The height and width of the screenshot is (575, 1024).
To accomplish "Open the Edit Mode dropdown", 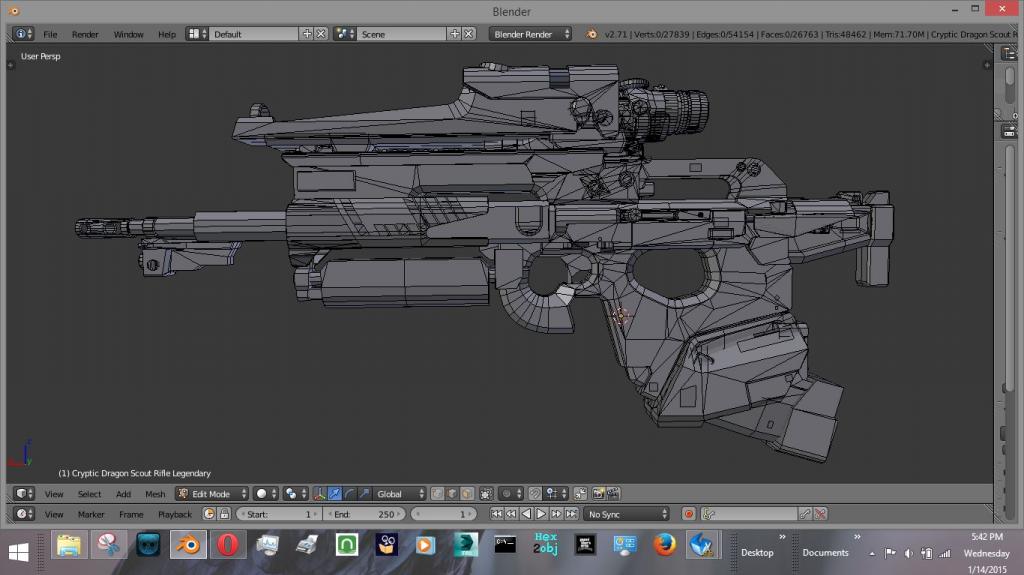I will click(x=211, y=494).
